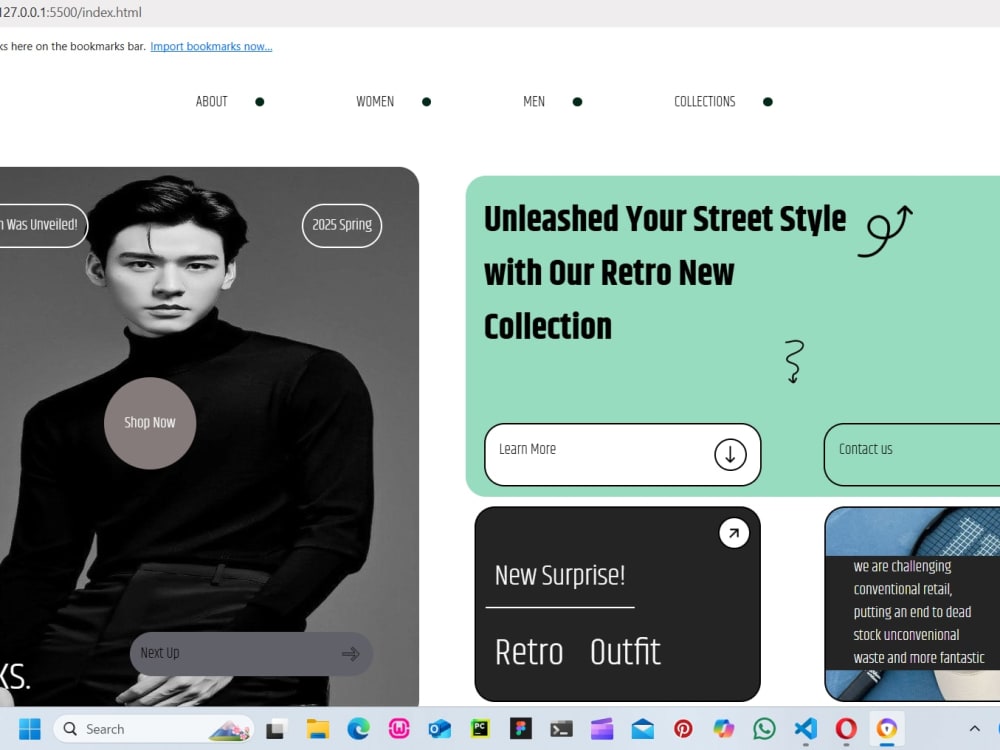This screenshot has height=750, width=1000.
Task: Click the diagonal arrow icon on New Surprise card
Action: (x=734, y=533)
